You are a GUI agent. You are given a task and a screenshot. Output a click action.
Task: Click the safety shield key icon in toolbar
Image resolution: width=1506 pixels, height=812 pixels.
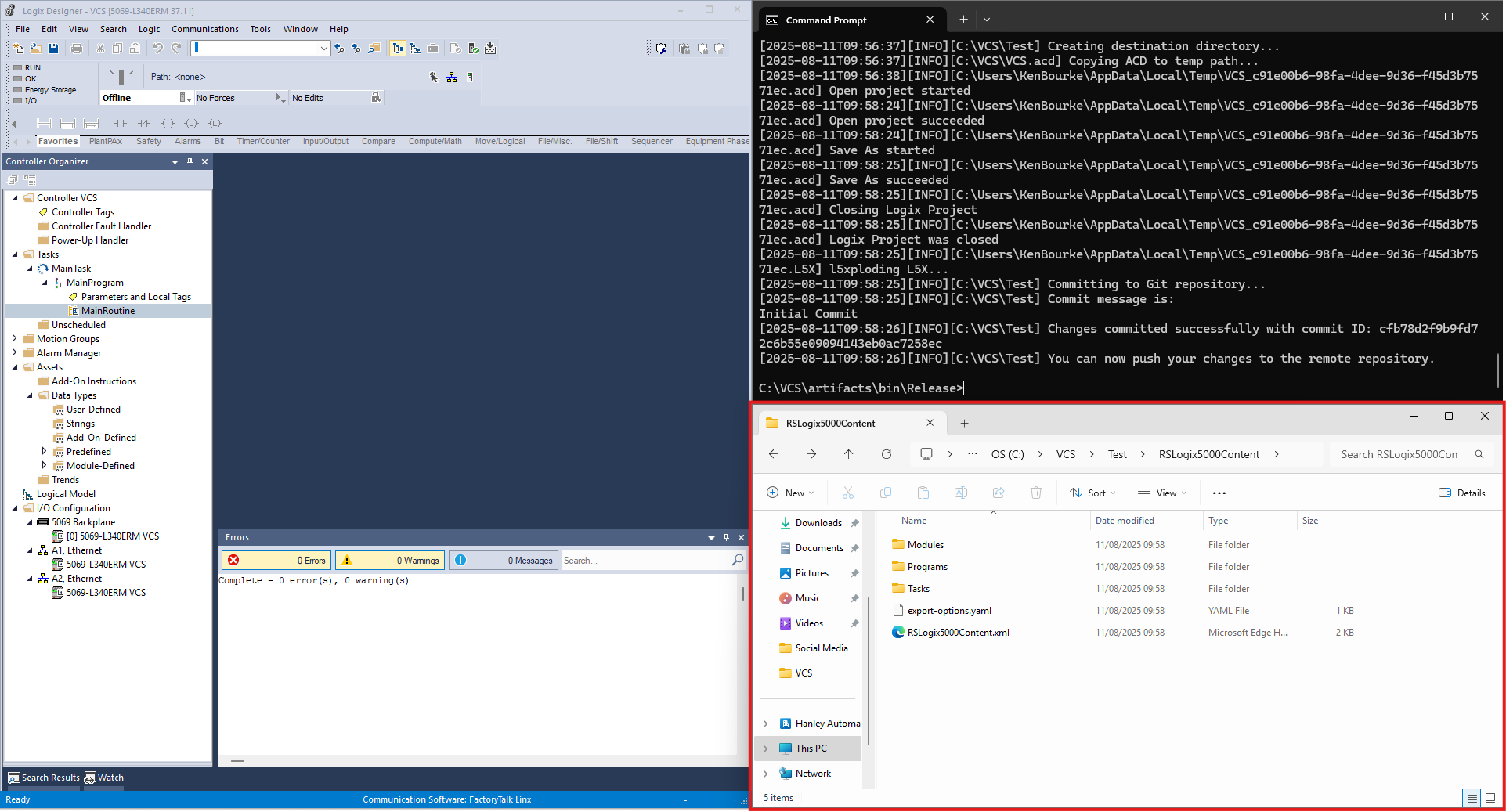tap(661, 49)
